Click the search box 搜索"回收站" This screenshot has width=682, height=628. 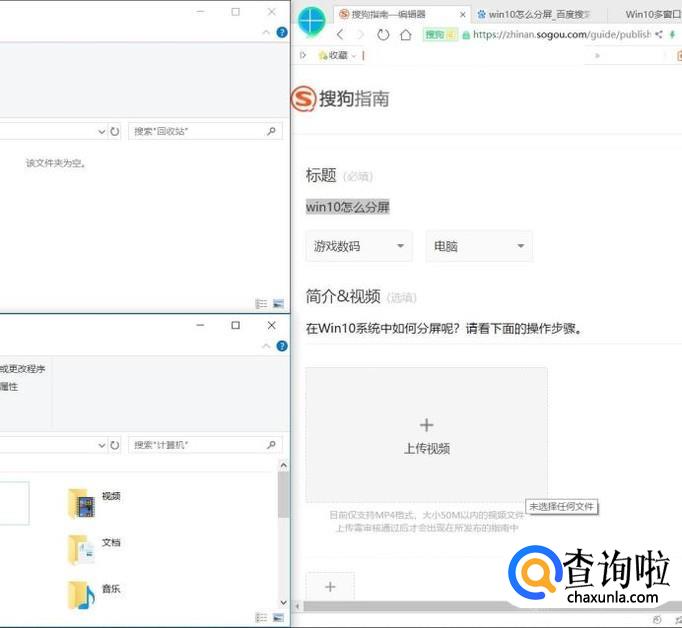point(205,131)
